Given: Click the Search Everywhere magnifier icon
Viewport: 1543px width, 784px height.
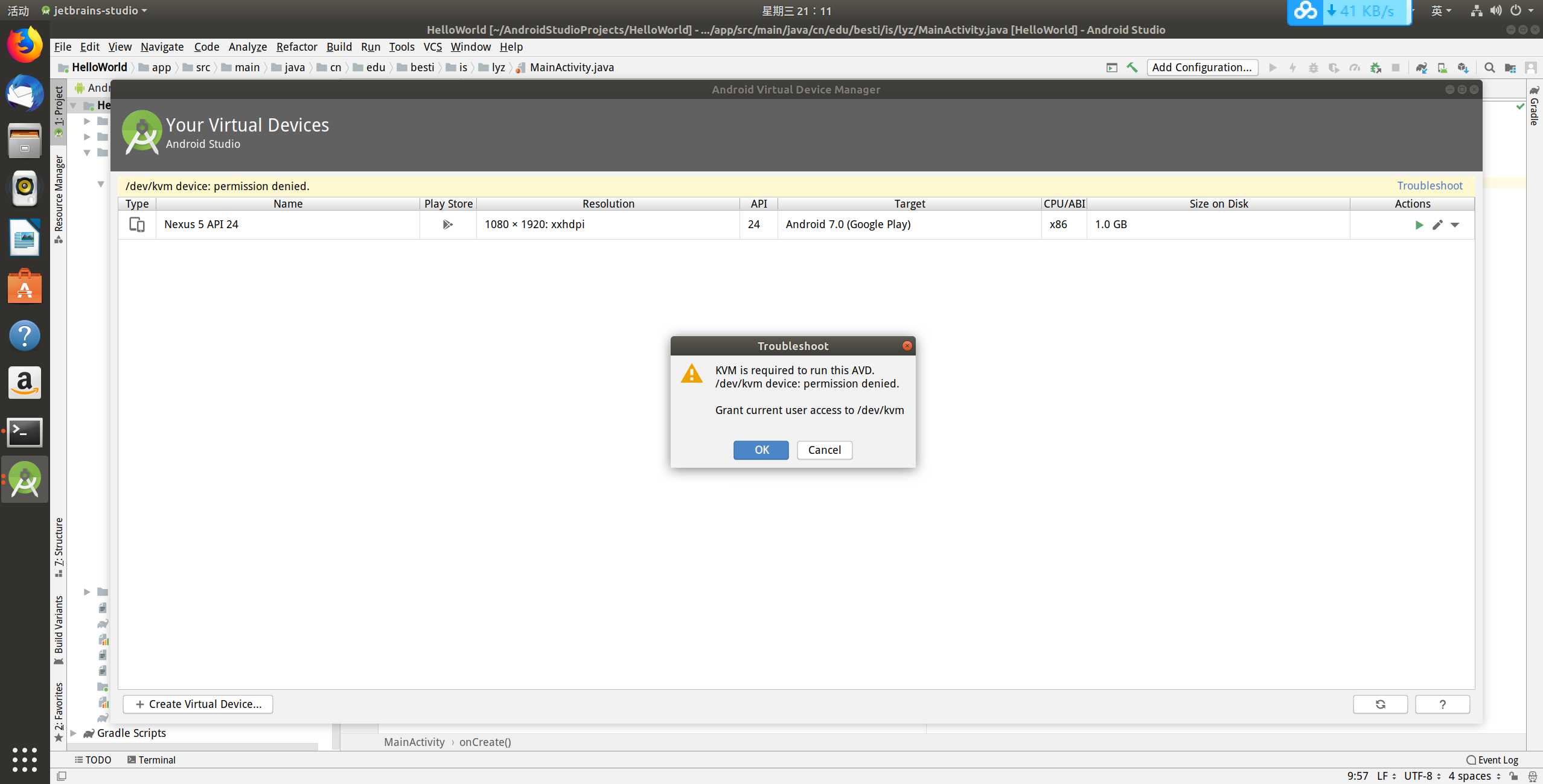Looking at the screenshot, I should [x=1489, y=68].
